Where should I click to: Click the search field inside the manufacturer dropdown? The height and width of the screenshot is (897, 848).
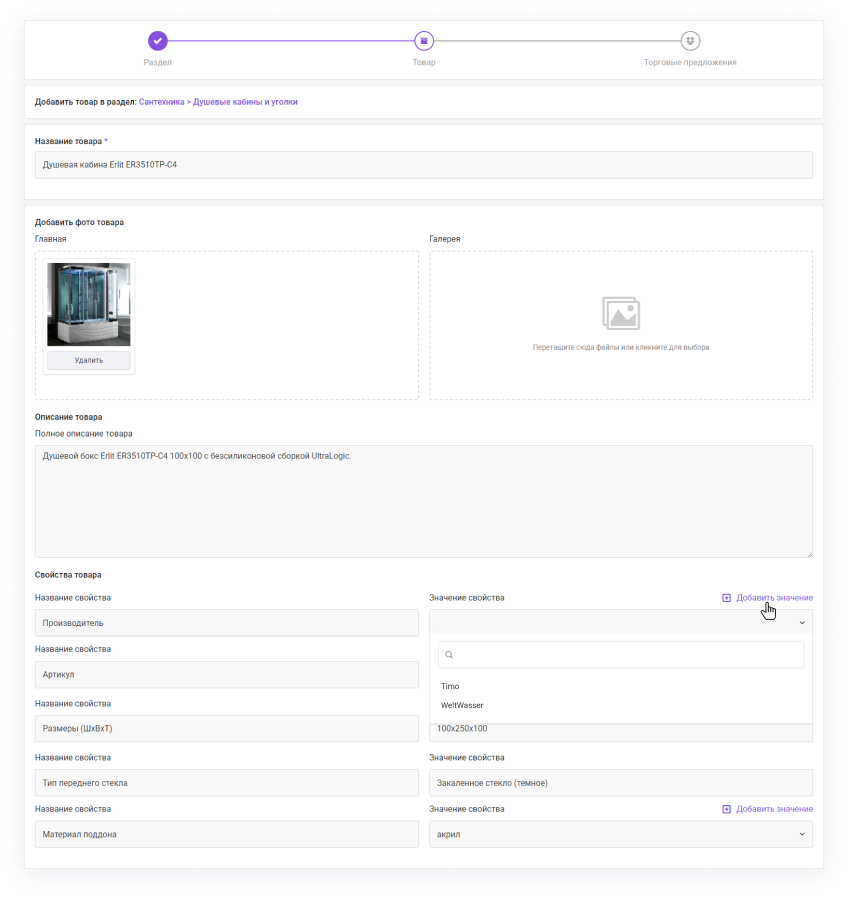(621, 654)
